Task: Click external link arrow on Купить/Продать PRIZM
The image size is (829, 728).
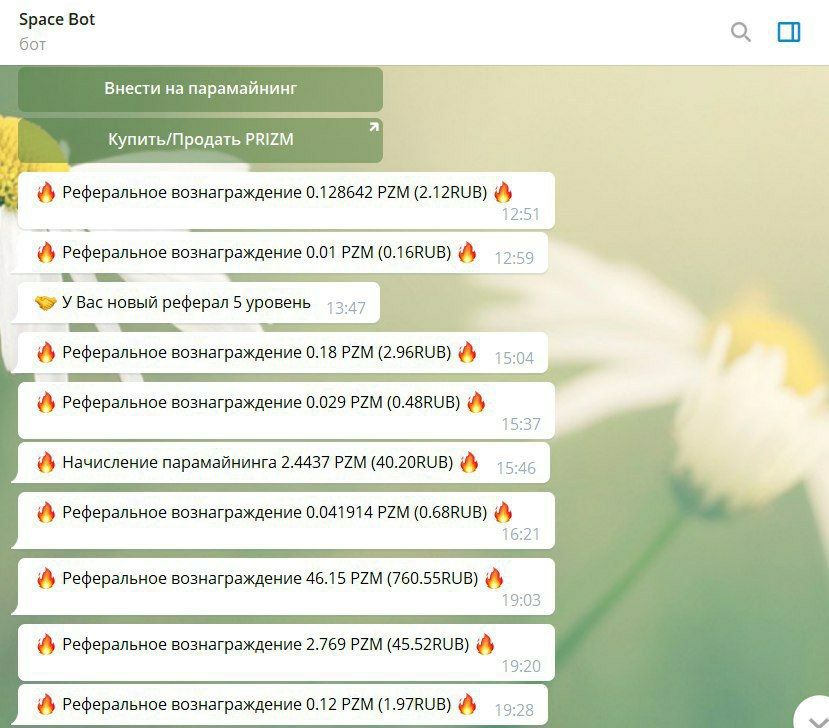Action: point(374,127)
